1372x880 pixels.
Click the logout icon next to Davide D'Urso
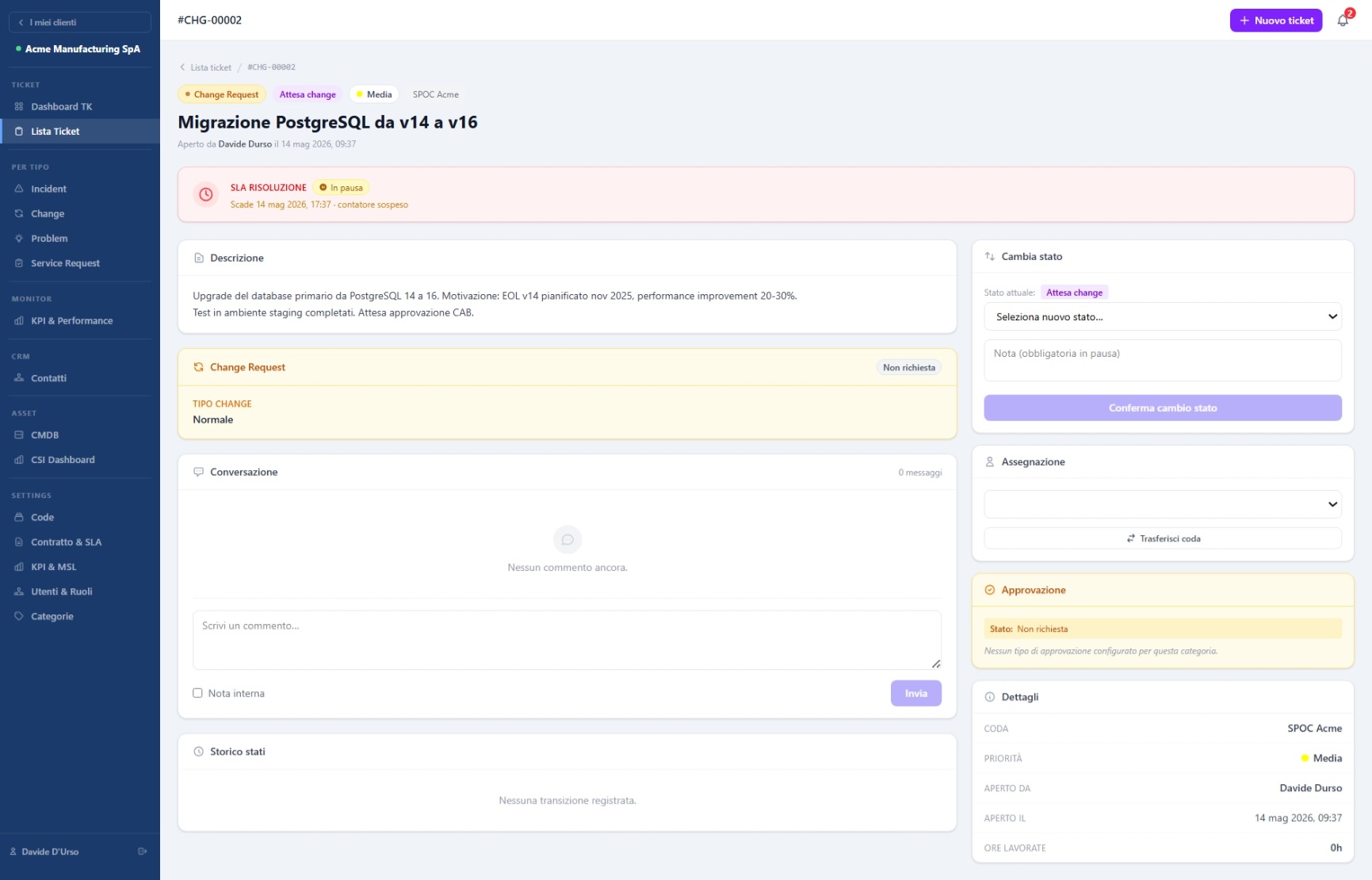coord(143,851)
